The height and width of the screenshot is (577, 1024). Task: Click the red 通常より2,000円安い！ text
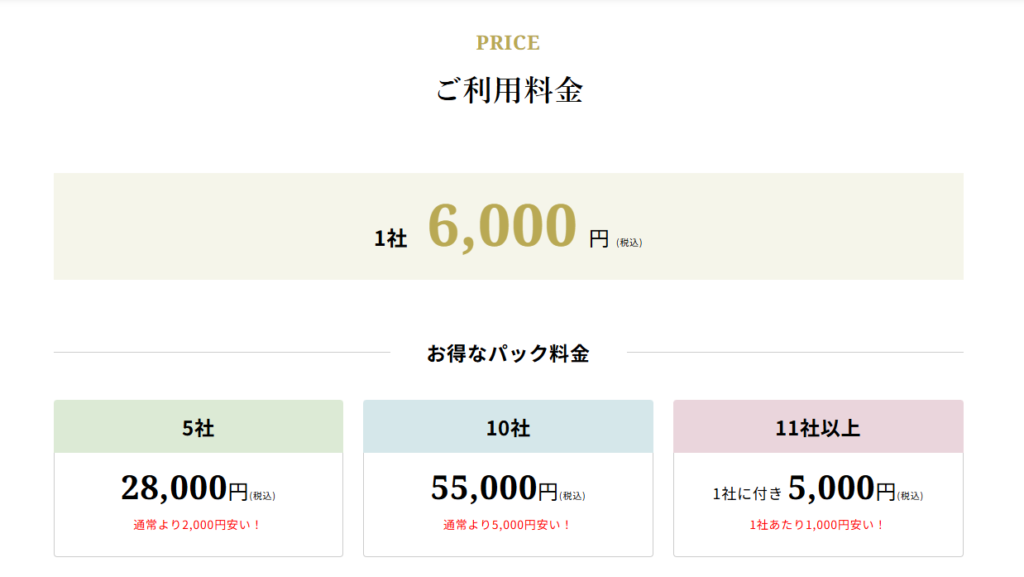pyautogui.click(x=198, y=524)
